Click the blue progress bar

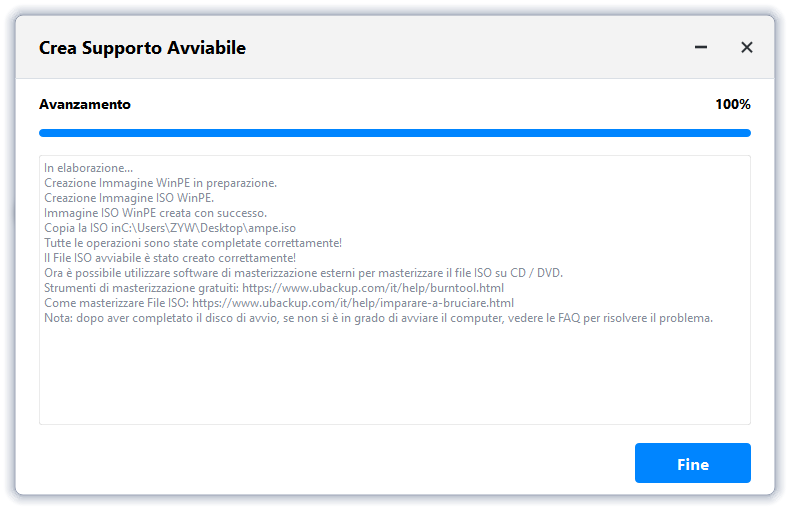(x=394, y=132)
